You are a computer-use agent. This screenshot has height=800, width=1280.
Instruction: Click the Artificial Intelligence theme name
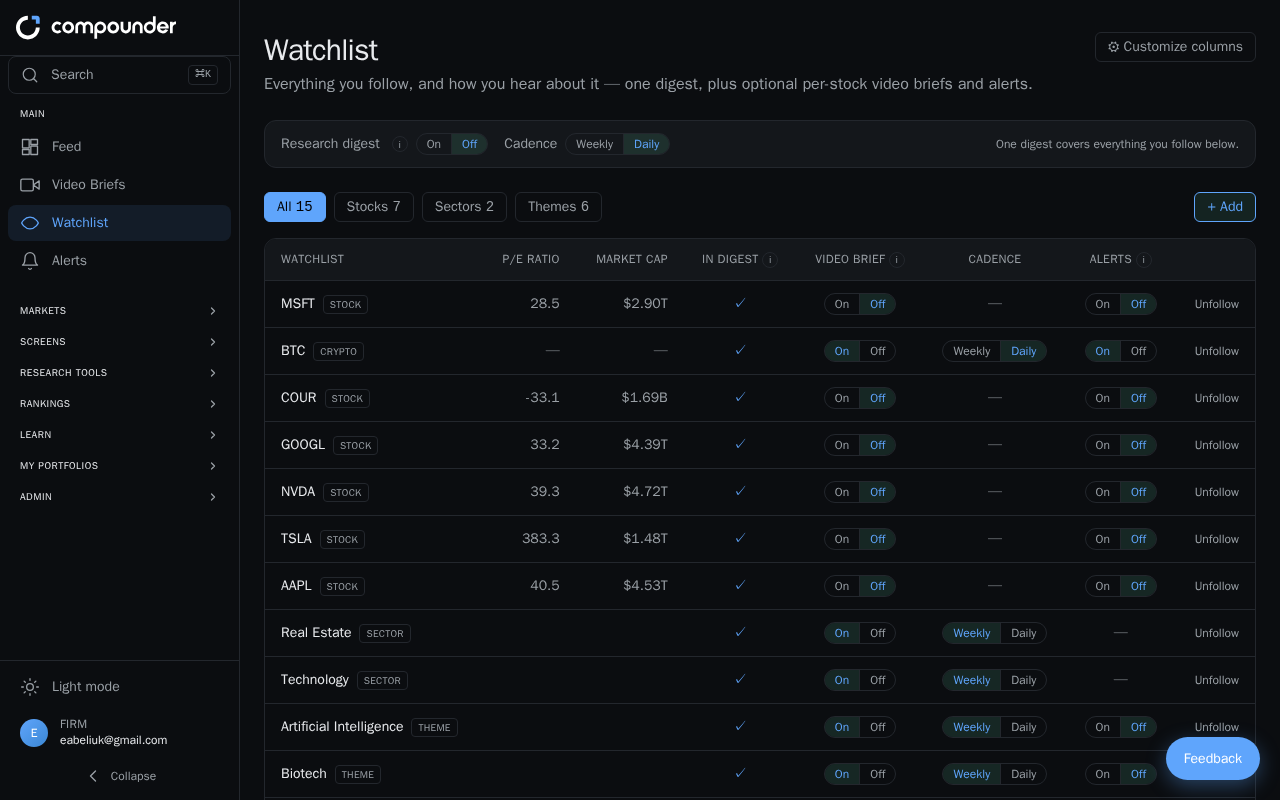coord(342,727)
